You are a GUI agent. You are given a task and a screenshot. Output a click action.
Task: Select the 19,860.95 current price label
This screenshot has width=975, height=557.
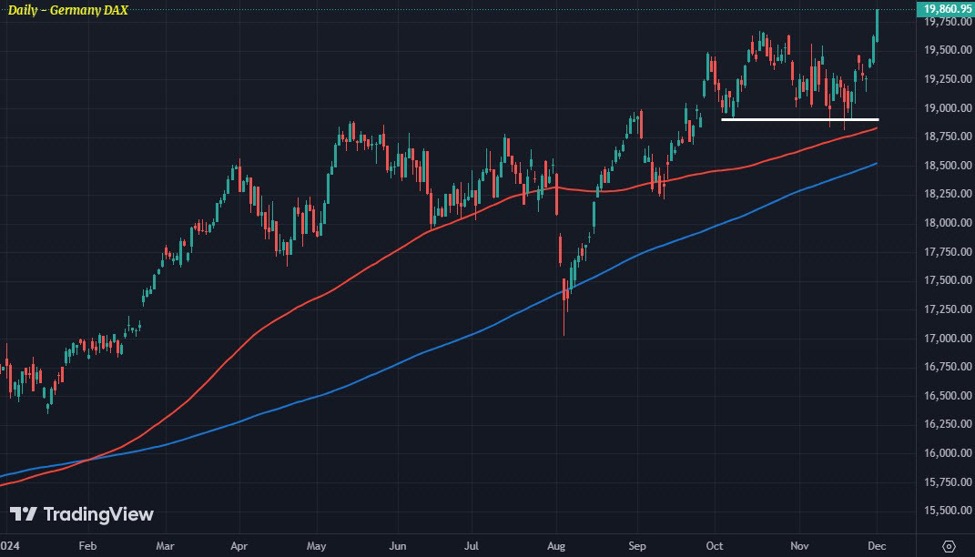click(947, 9)
